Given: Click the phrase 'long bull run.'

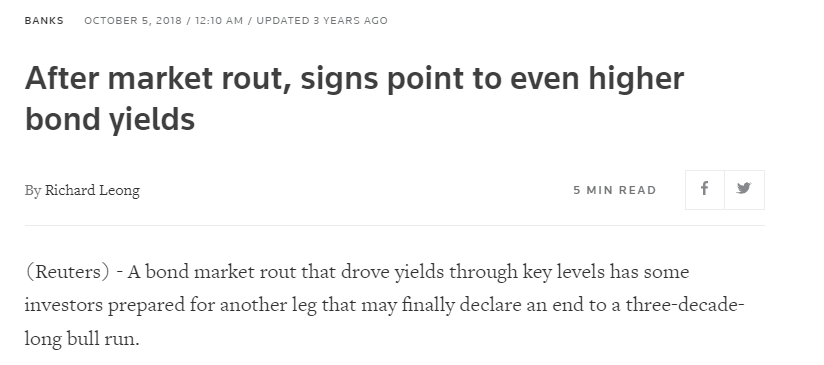Looking at the screenshot, I should point(82,339).
